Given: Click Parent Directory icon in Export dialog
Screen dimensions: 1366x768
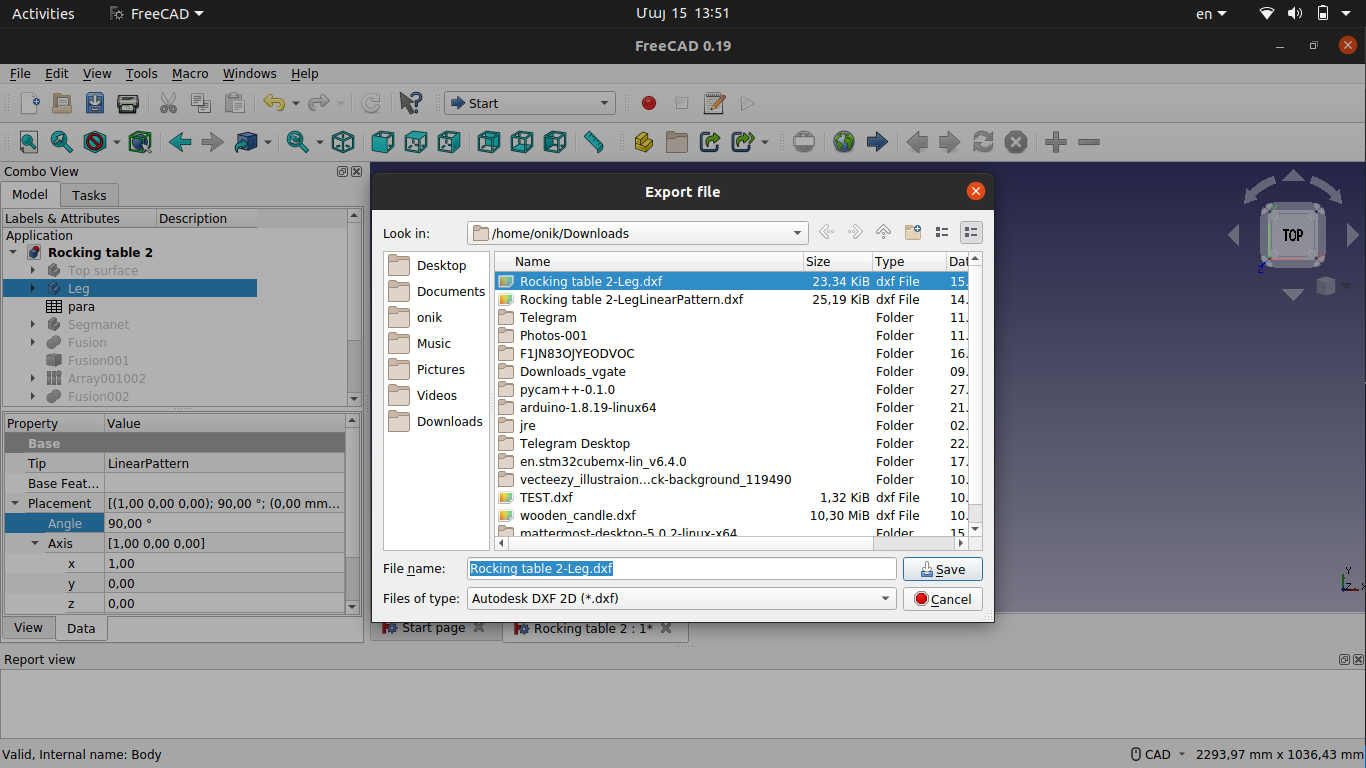Looking at the screenshot, I should [883, 232].
